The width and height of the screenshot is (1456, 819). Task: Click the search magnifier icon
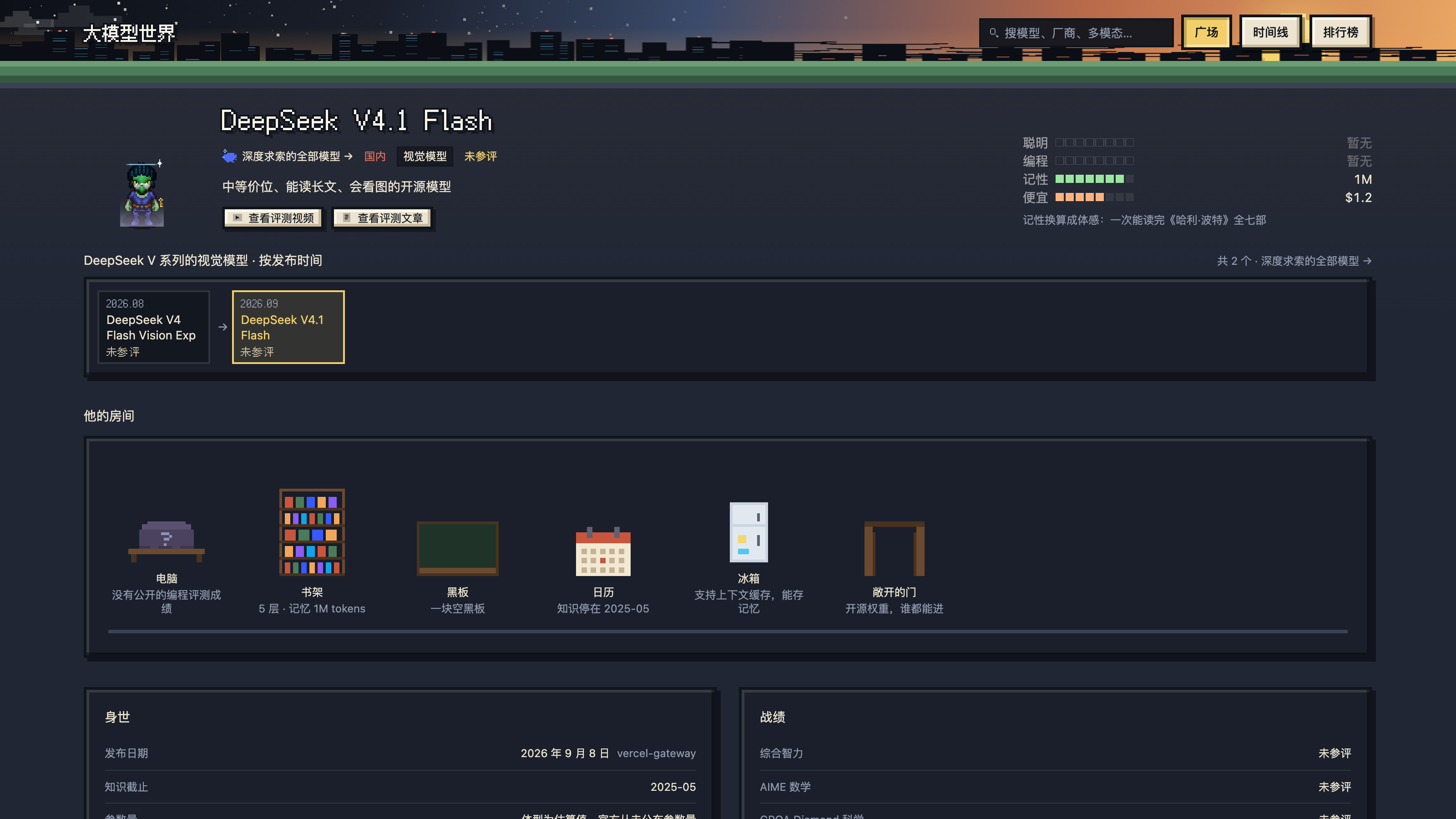(x=994, y=33)
